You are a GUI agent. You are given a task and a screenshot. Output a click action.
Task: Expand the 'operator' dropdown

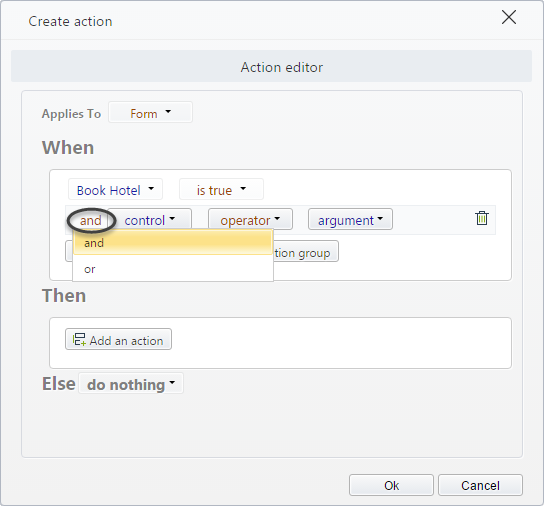[250, 219]
